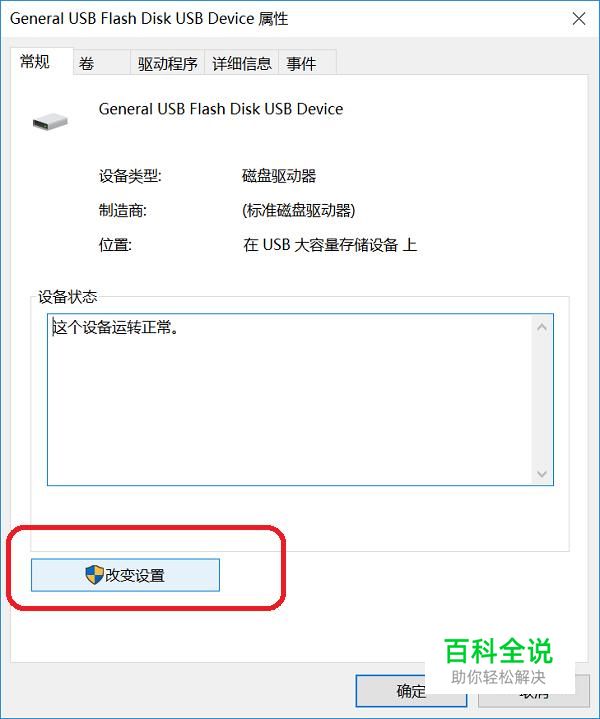Click the status box scroll up arrow
The height and width of the screenshot is (719, 600).
(542, 326)
